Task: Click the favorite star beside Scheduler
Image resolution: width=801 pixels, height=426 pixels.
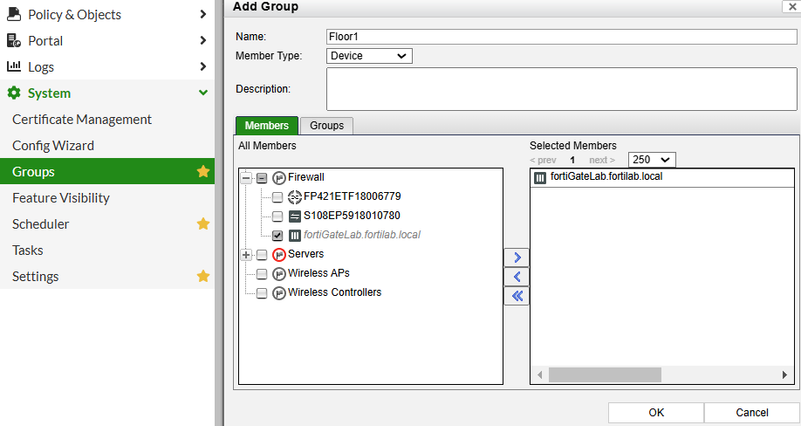Action: (x=203, y=224)
